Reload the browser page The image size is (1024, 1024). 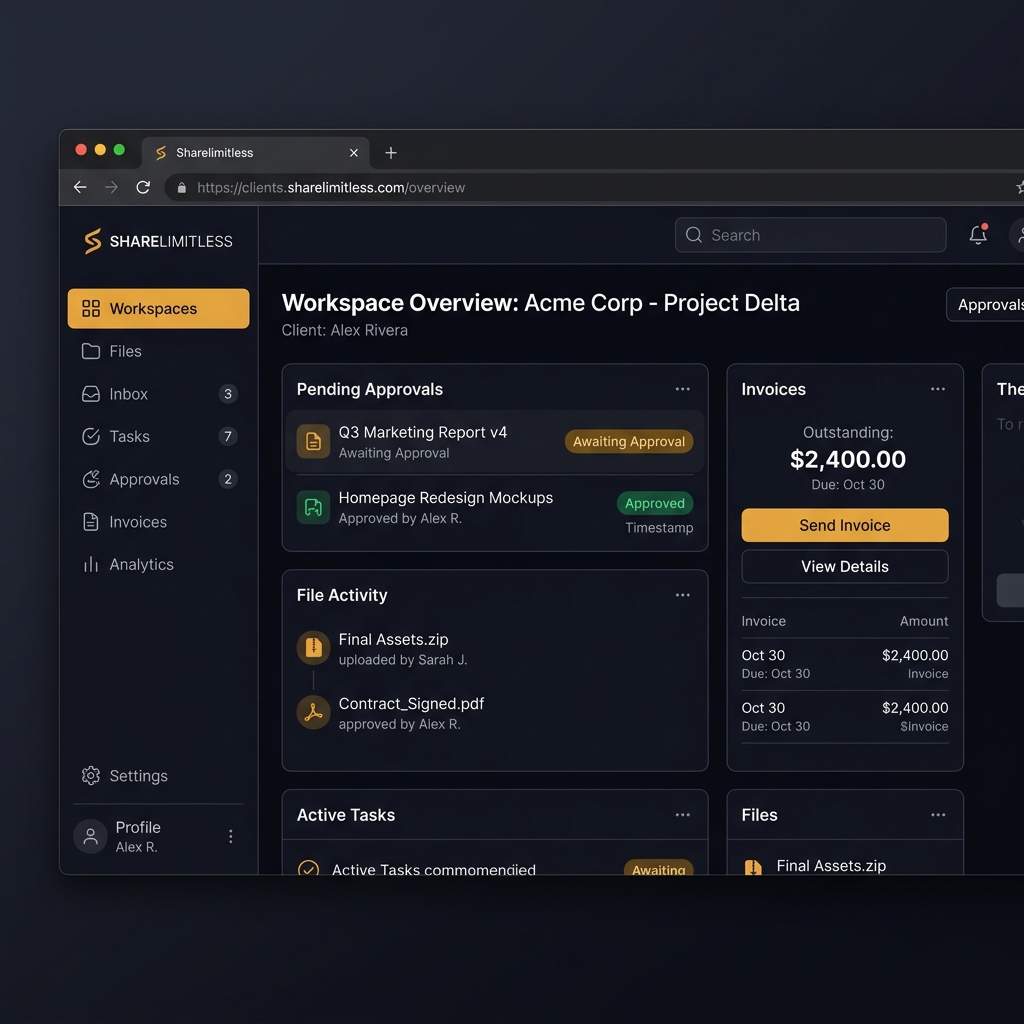point(143,187)
